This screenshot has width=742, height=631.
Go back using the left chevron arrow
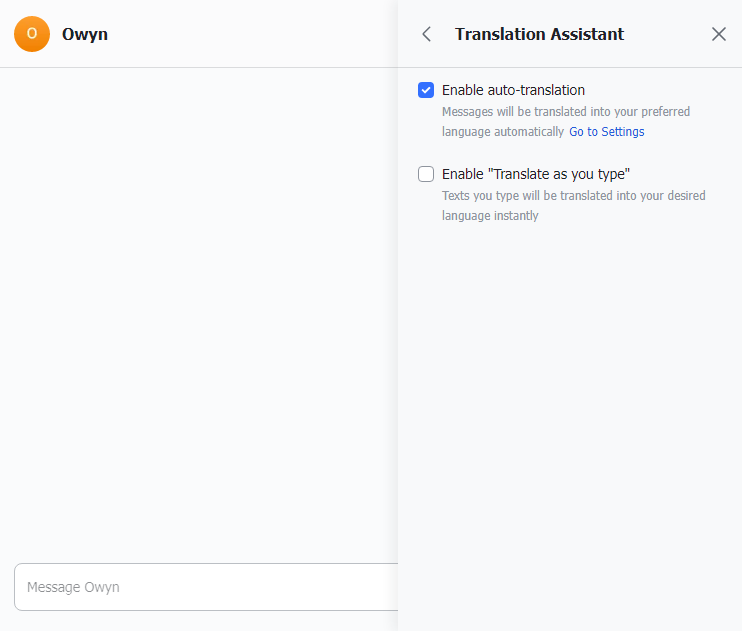(x=427, y=34)
